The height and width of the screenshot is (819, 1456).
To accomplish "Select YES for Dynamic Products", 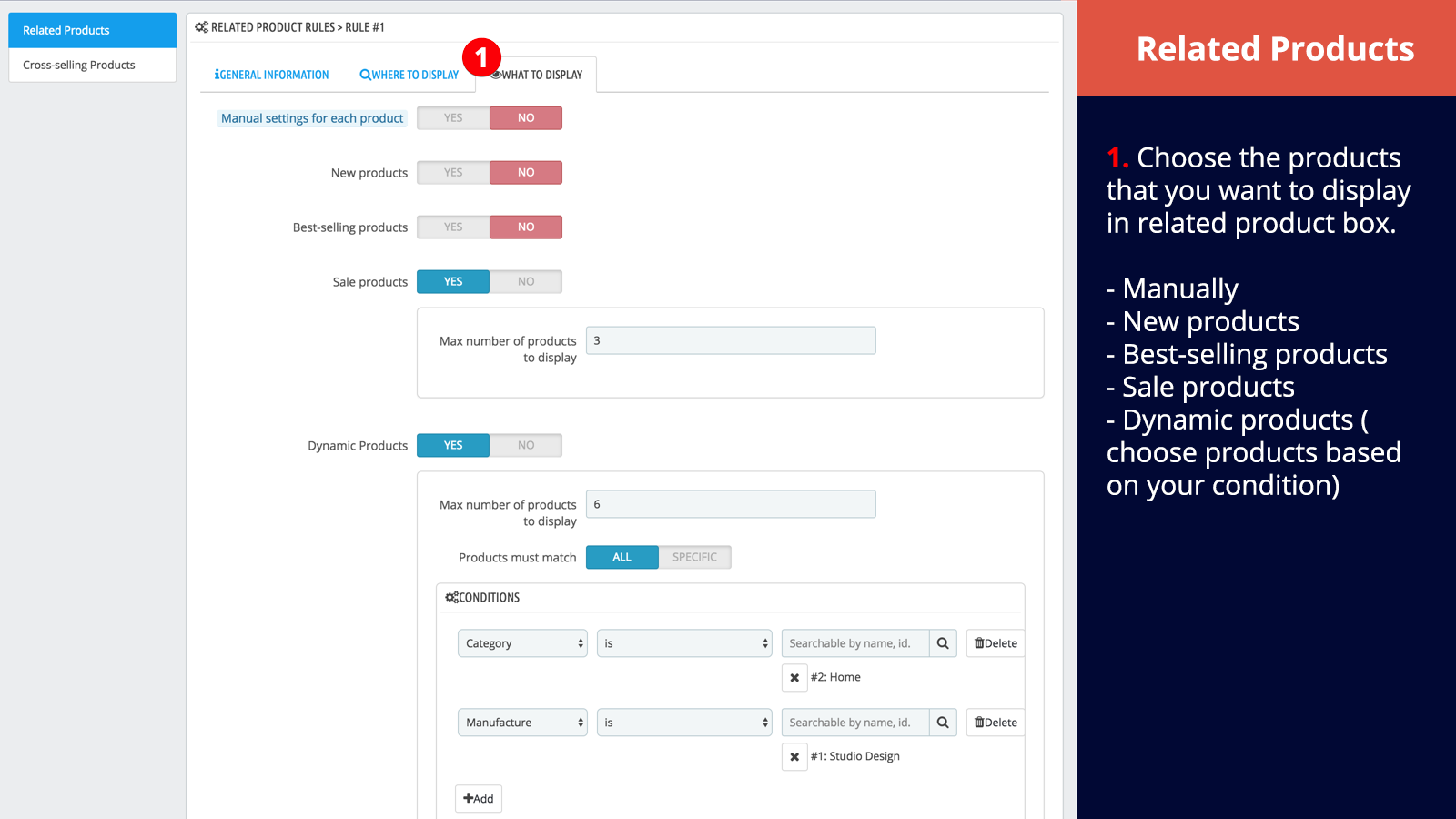I will 453,446.
